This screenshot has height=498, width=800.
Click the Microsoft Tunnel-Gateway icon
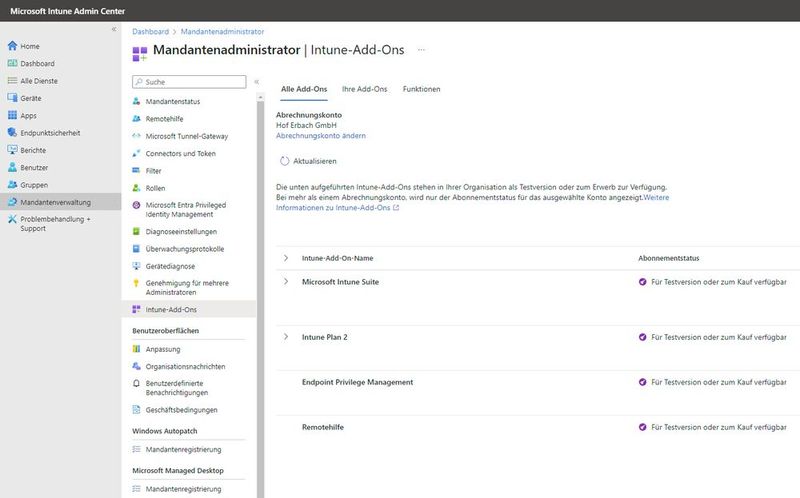pos(136,136)
